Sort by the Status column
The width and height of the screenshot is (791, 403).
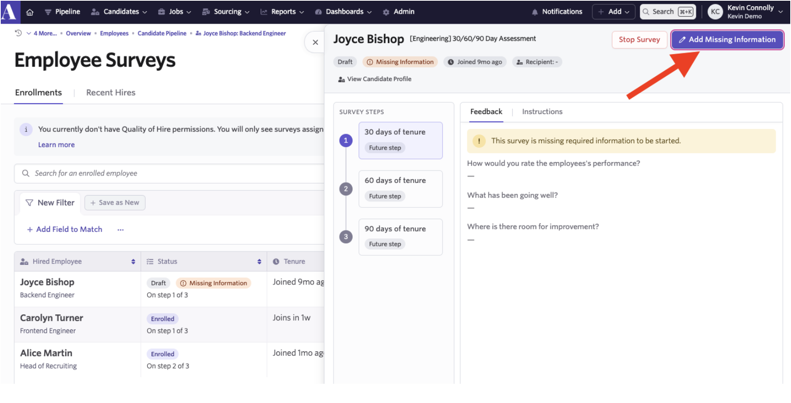[204, 262]
